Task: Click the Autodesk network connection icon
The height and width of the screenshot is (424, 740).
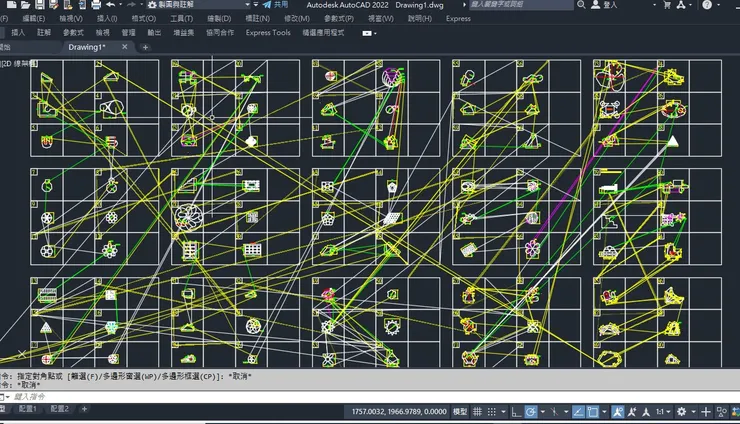Action: (x=681, y=5)
